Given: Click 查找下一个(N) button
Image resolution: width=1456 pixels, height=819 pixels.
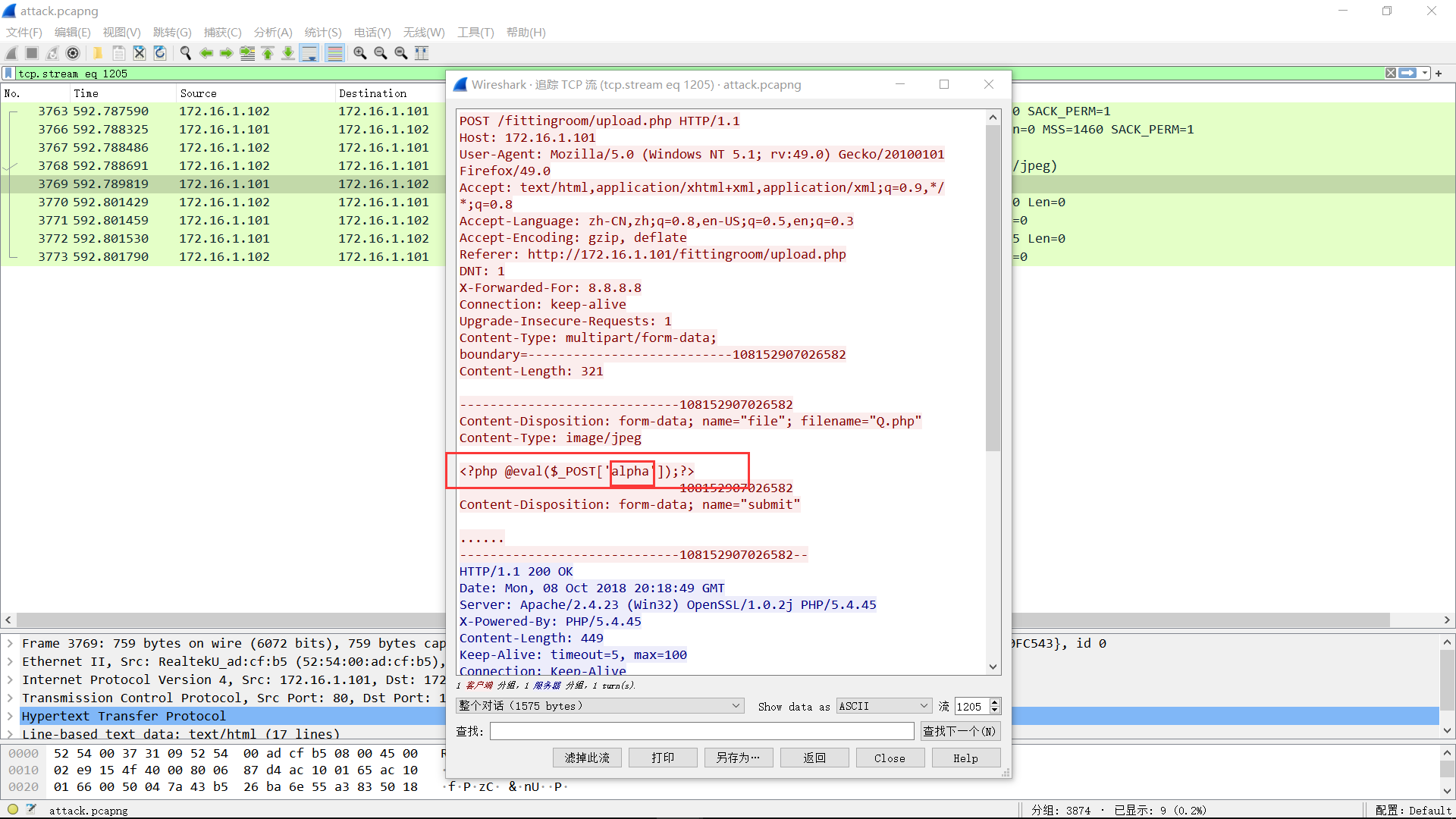Looking at the screenshot, I should [x=960, y=731].
